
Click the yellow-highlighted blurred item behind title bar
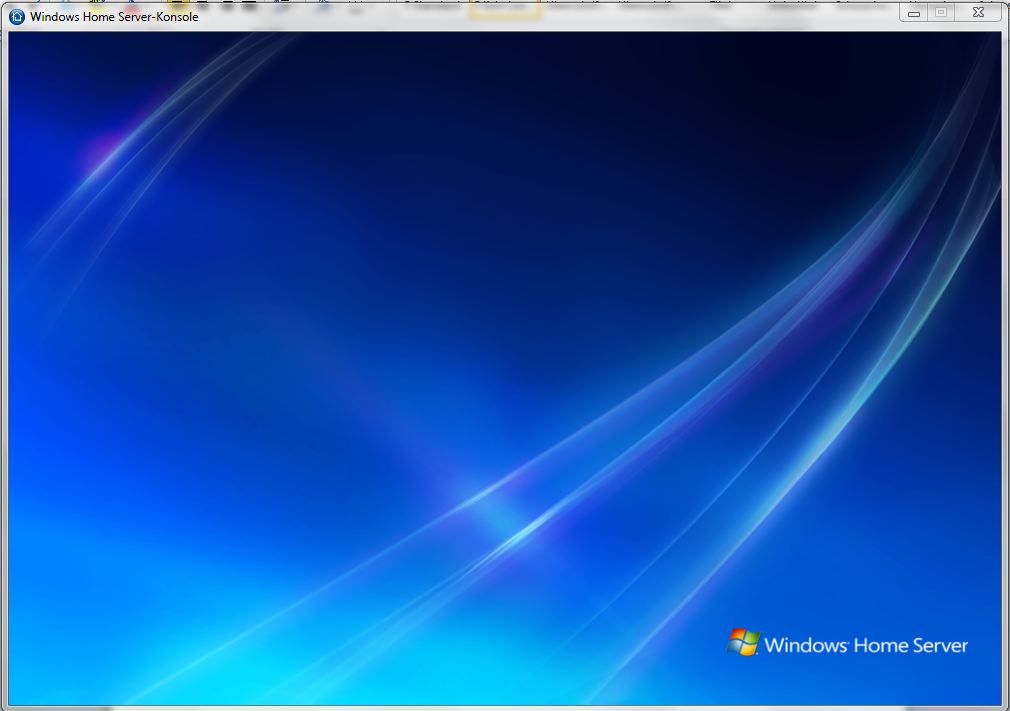click(505, 8)
